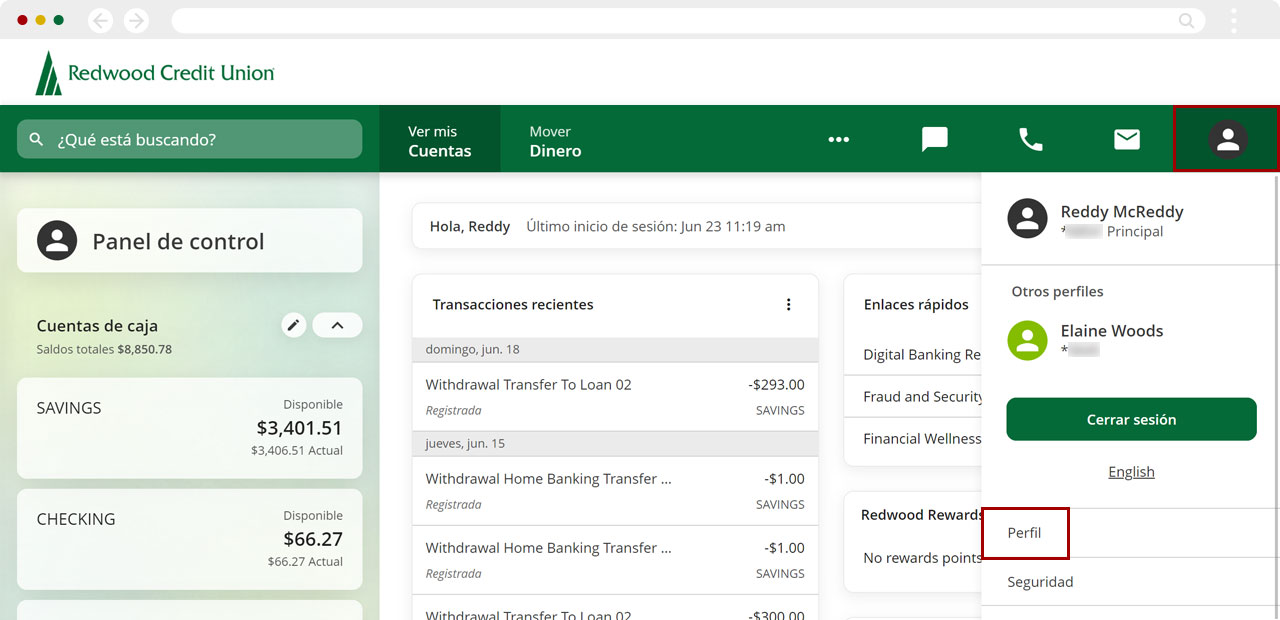Switch to Elaine Woods profile
Screen dimensions: 1280x620
(x=1111, y=339)
